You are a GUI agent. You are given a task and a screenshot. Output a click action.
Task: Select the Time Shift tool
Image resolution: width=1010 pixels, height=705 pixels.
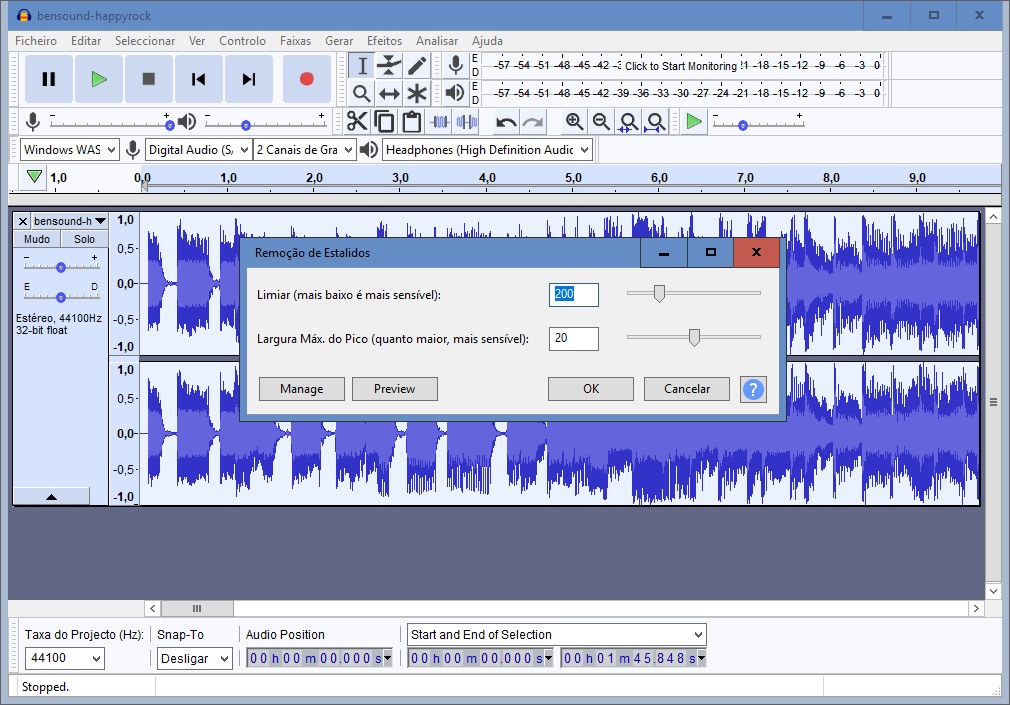point(389,93)
